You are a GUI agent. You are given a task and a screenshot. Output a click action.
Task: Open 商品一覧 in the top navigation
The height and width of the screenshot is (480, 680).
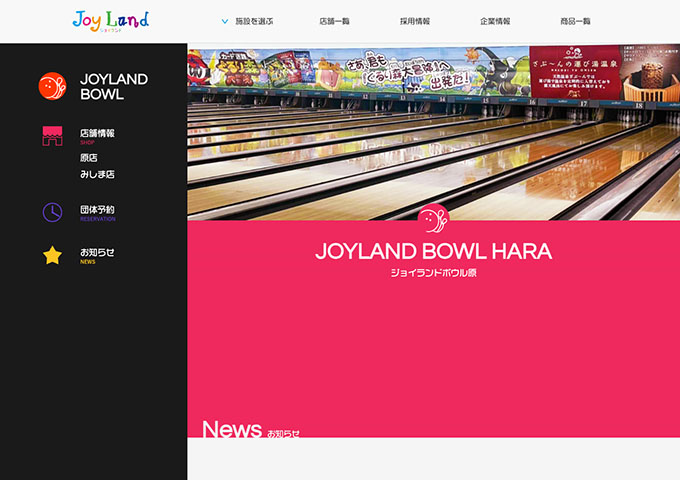pos(575,21)
